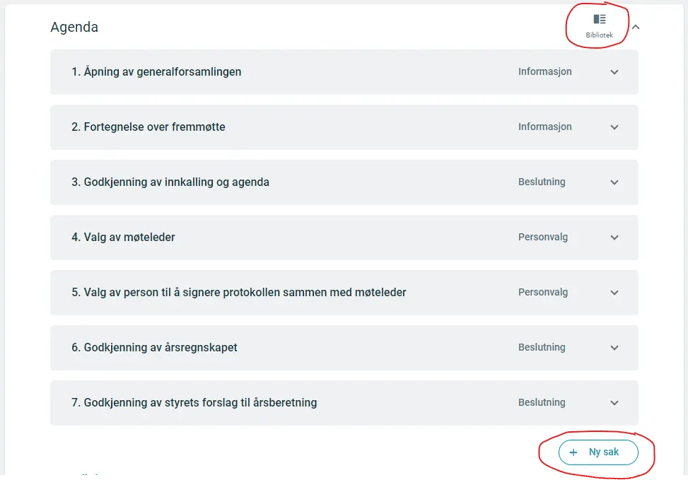Open the Bibliotek library icon
Screen dimensions: 688x480
pos(599,25)
